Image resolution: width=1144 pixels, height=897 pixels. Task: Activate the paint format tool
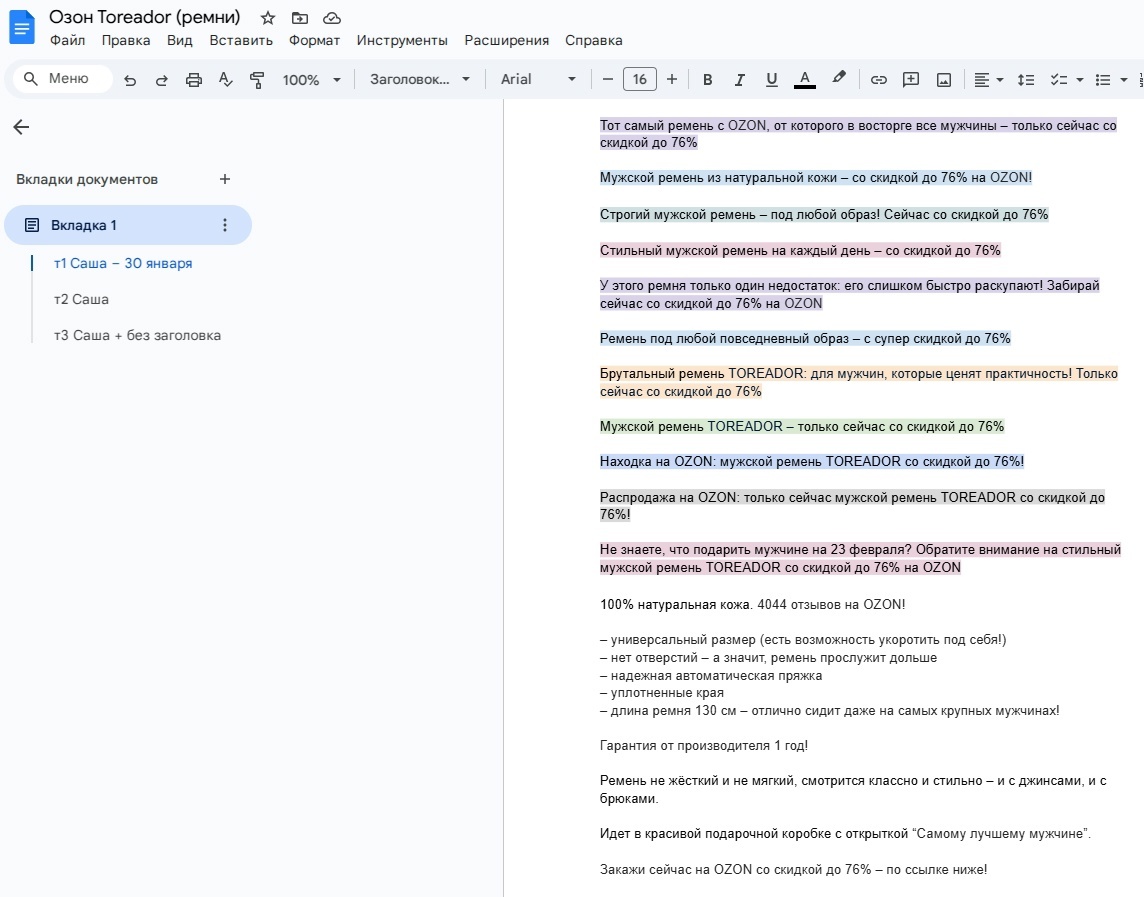[x=257, y=80]
